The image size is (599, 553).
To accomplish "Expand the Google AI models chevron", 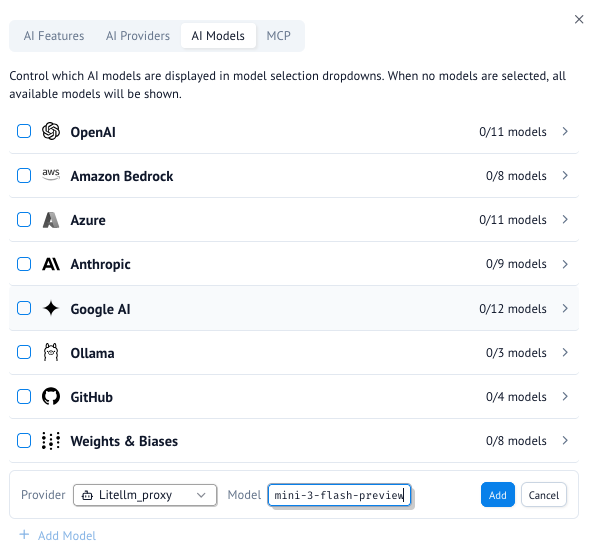I will pyautogui.click(x=565, y=308).
